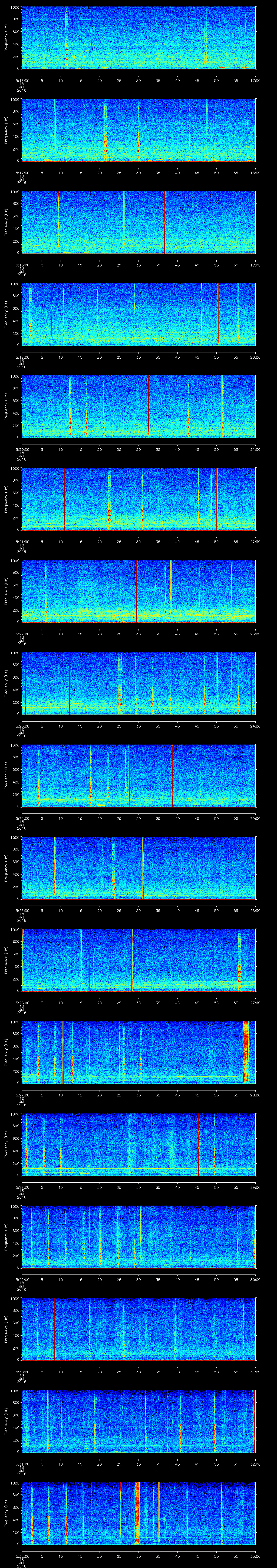Click 'Frequency (Hz)' axis label of the 5:16:00 spectrogram
Image resolution: width=277 pixels, height=1568 pixels.
coord(6,38)
